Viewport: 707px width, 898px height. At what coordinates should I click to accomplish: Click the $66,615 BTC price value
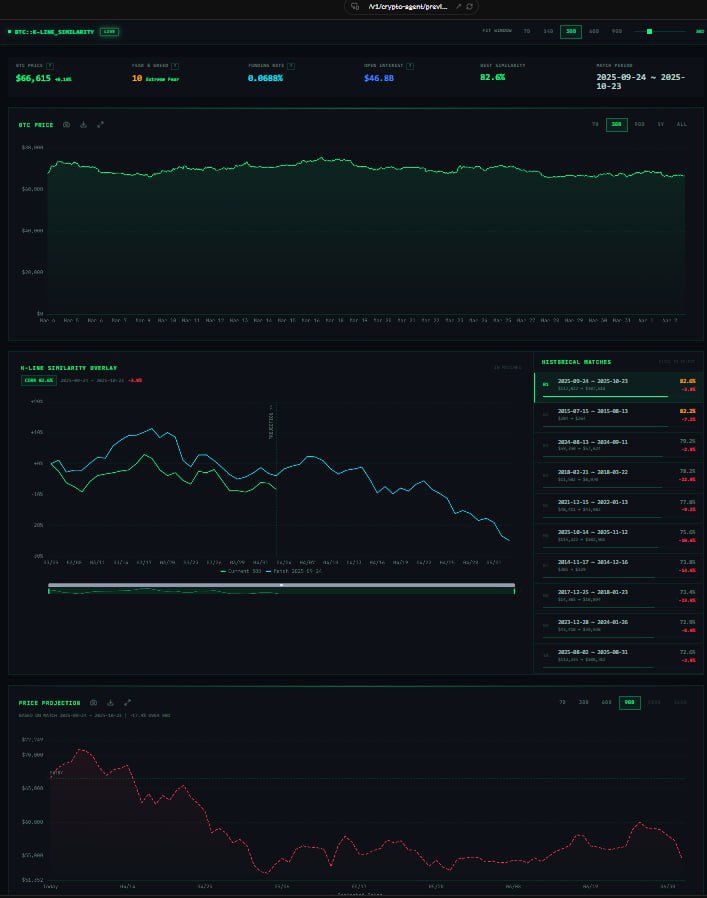[33, 78]
